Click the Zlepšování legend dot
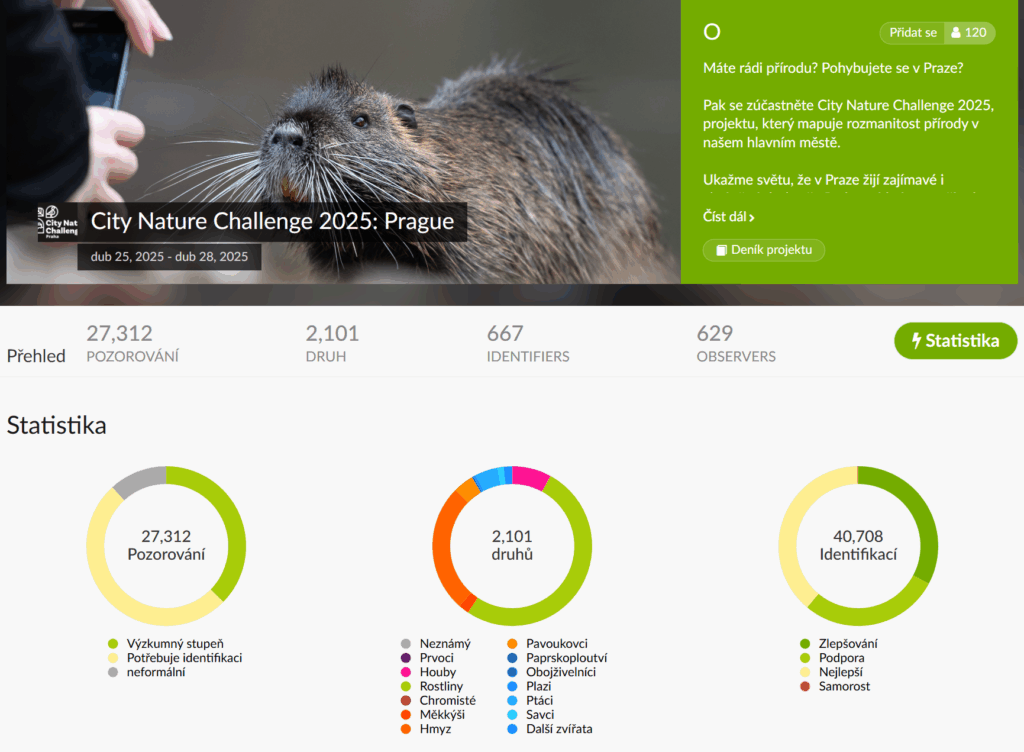 (805, 644)
